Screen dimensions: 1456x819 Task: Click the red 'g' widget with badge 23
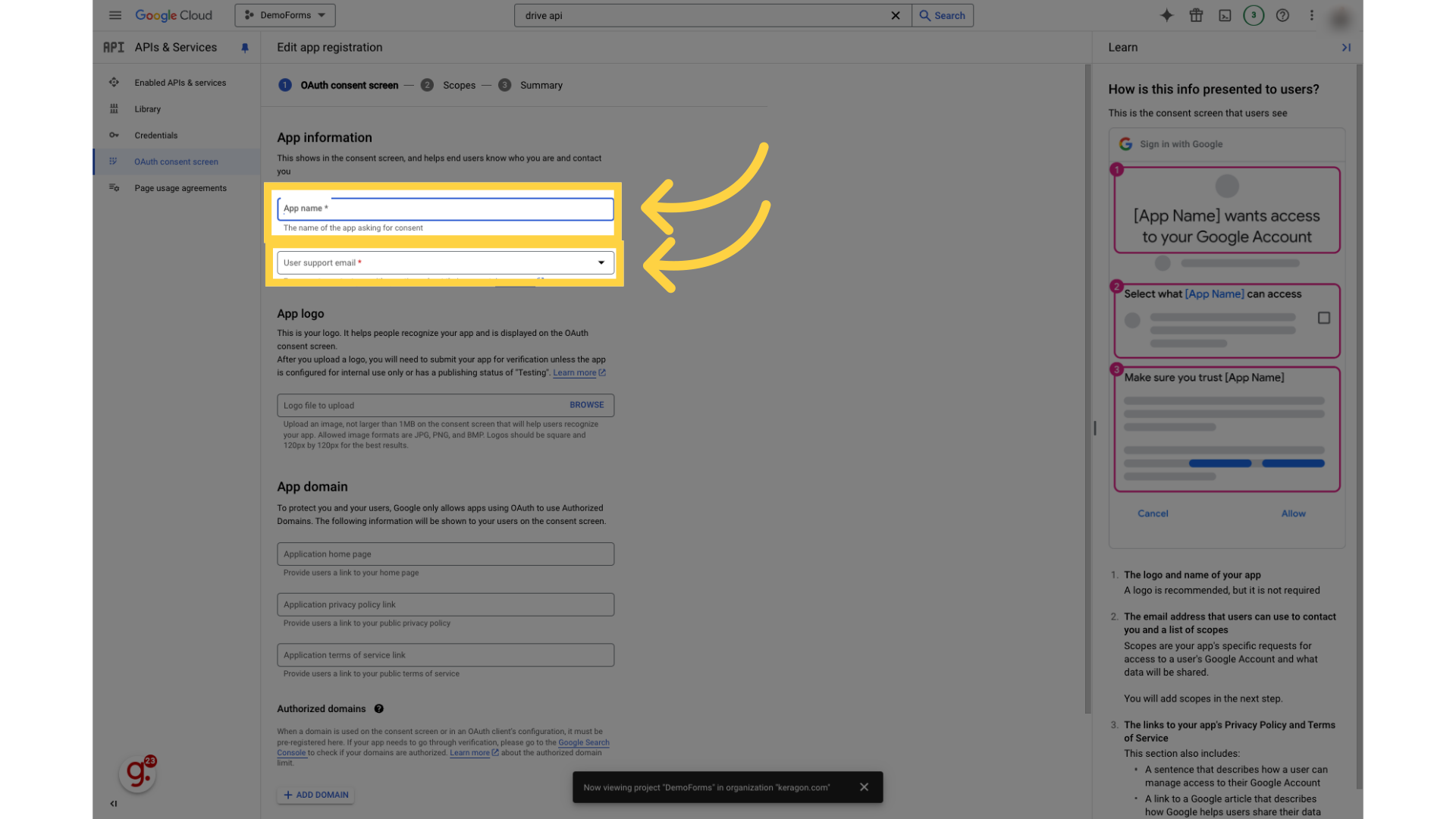pyautogui.click(x=138, y=773)
